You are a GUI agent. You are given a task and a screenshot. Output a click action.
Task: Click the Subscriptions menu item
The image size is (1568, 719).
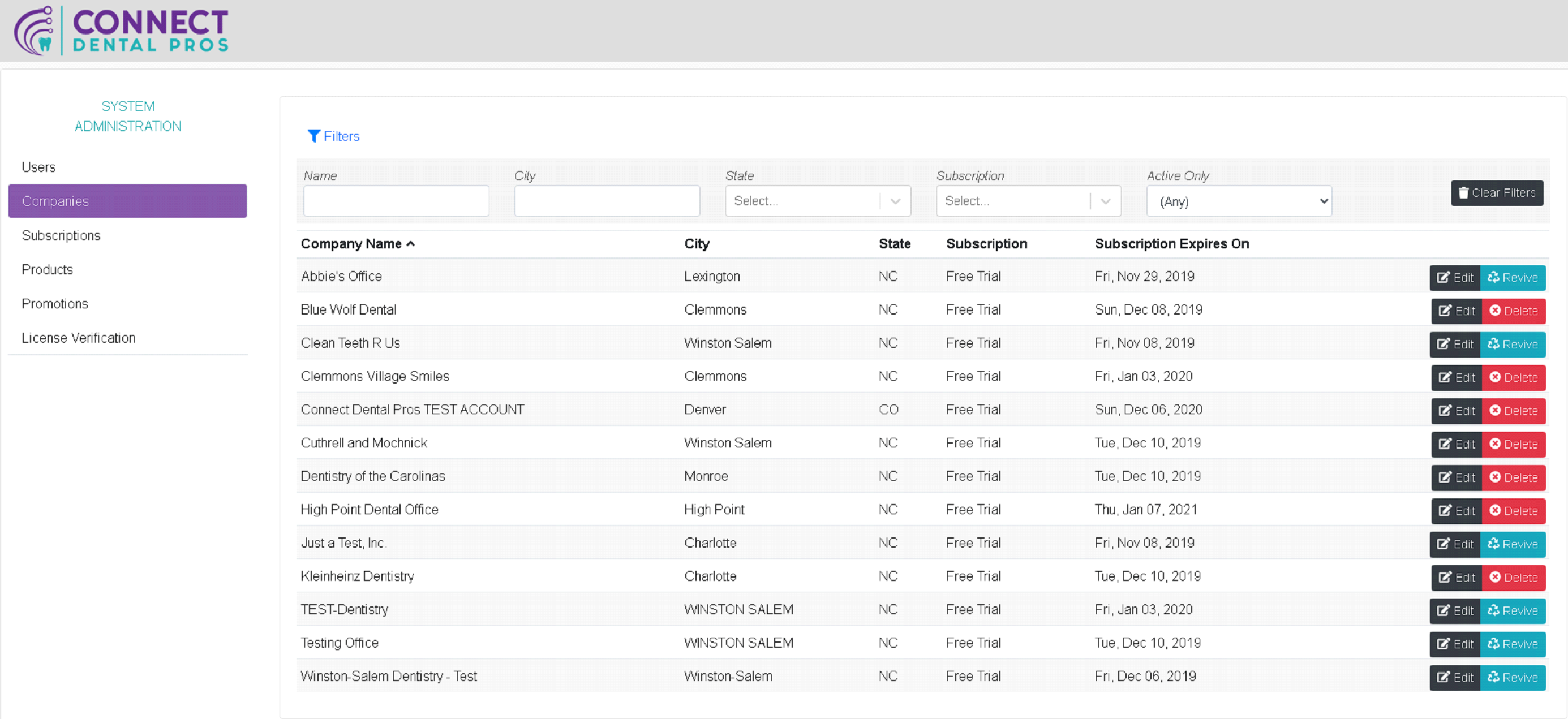[x=60, y=235]
